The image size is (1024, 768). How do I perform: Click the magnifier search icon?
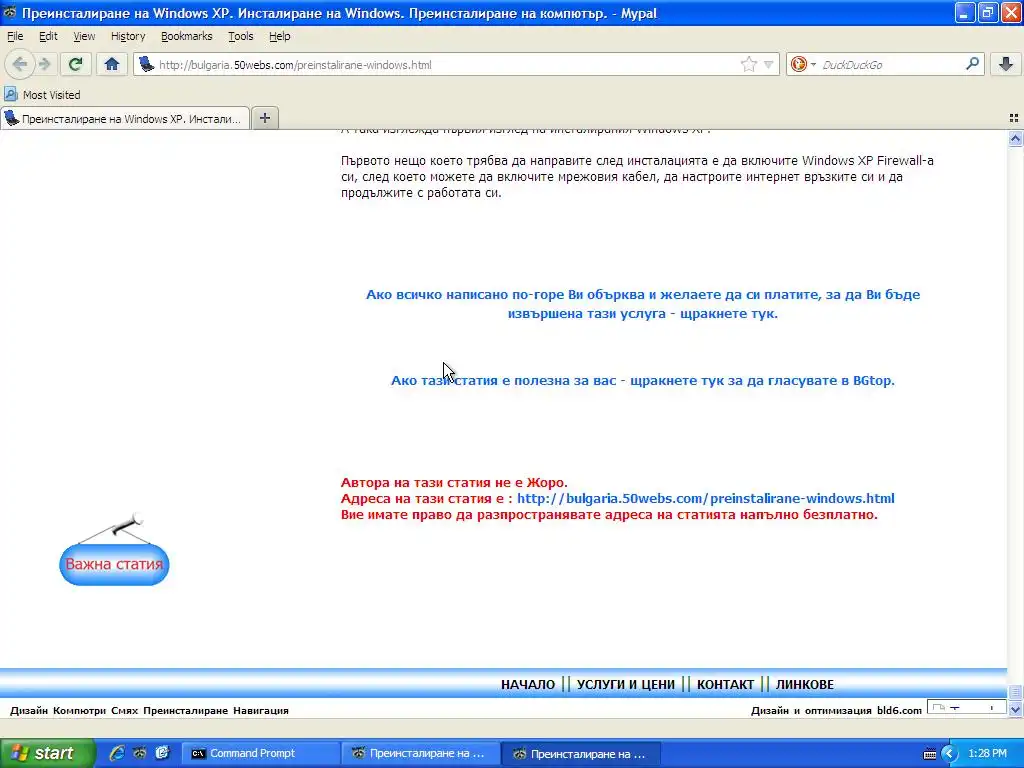coord(972,64)
